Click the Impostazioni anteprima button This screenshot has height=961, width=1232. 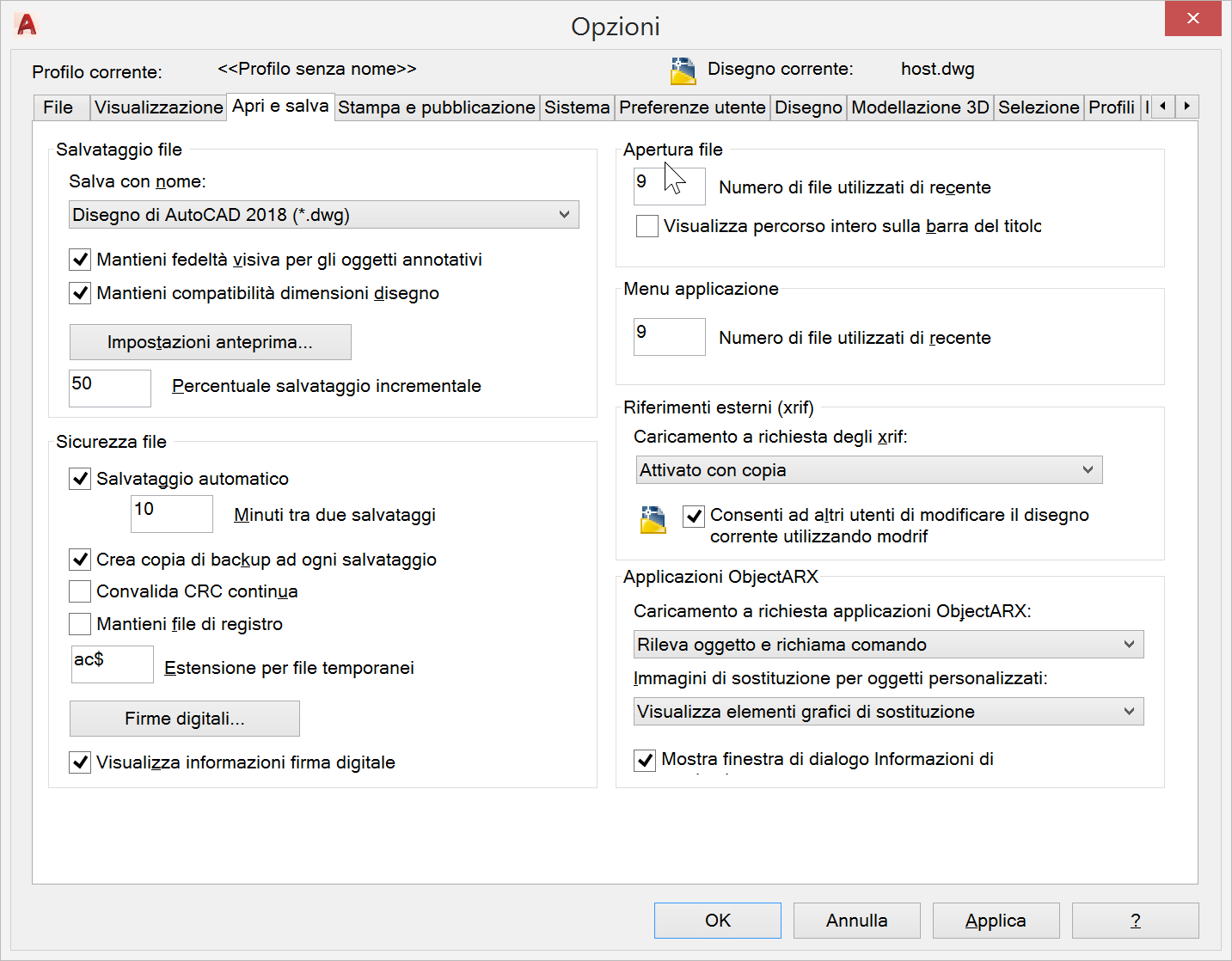coord(210,342)
